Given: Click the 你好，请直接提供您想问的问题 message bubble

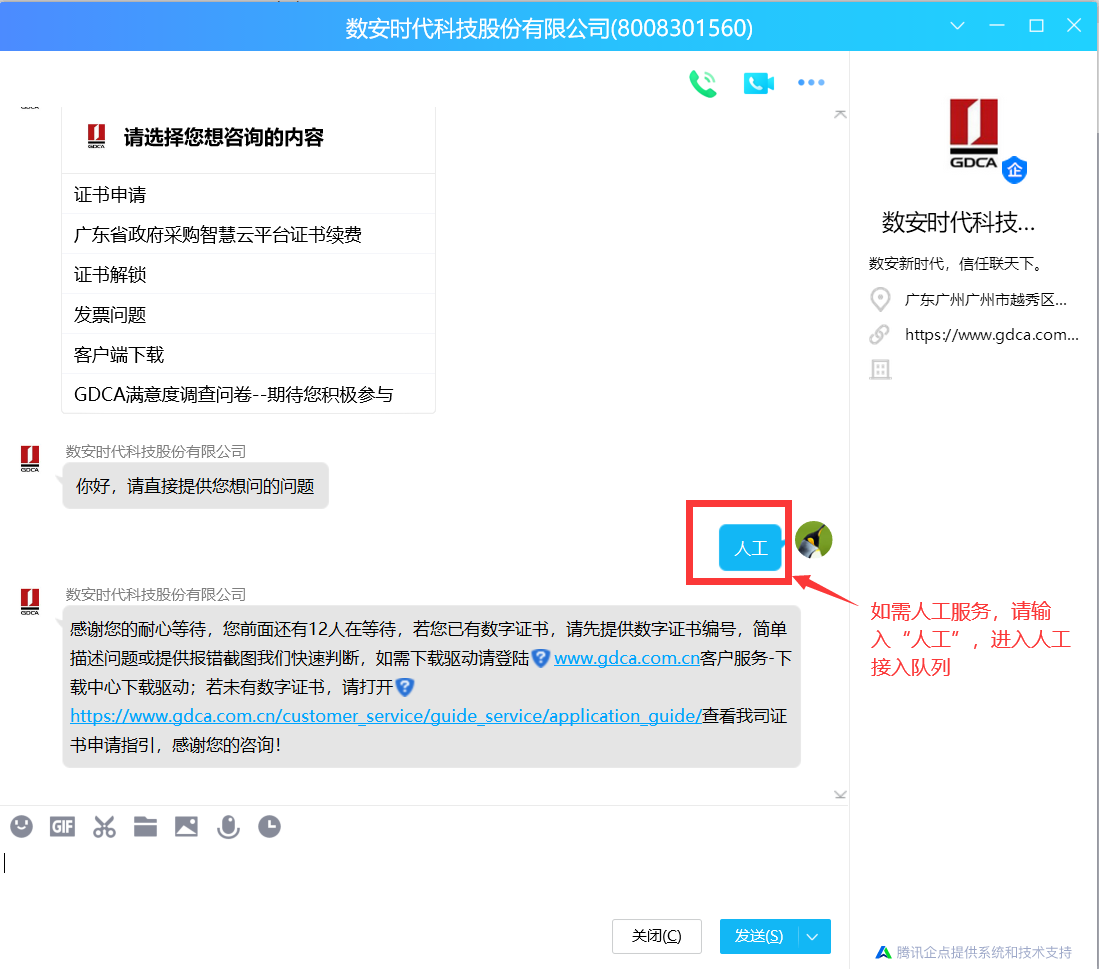Looking at the screenshot, I should 196,486.
